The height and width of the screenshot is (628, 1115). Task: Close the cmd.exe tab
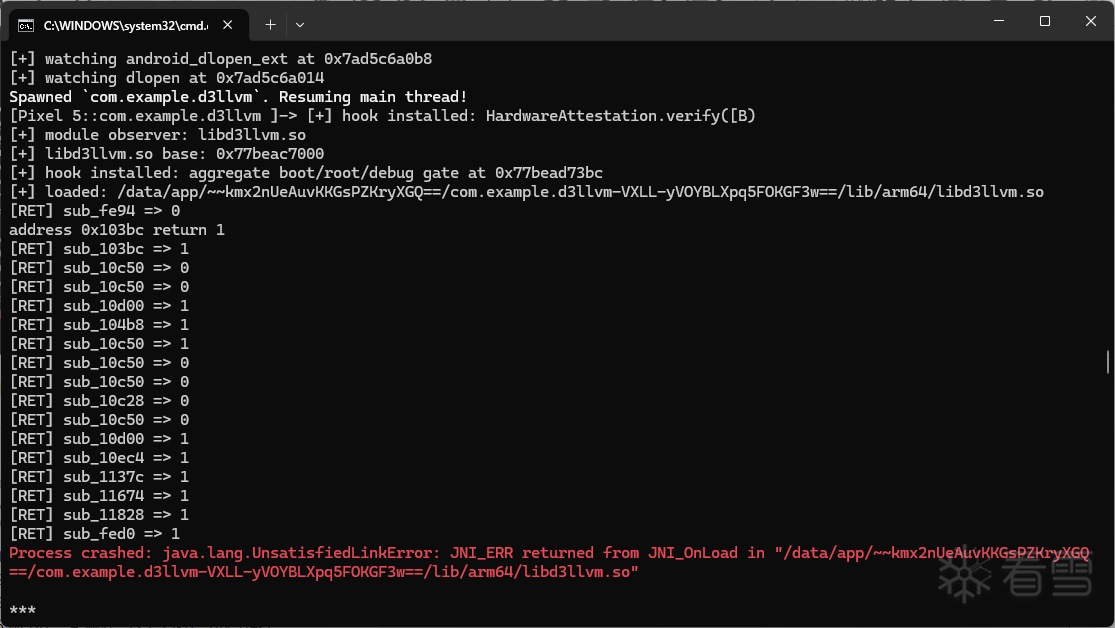coord(228,25)
